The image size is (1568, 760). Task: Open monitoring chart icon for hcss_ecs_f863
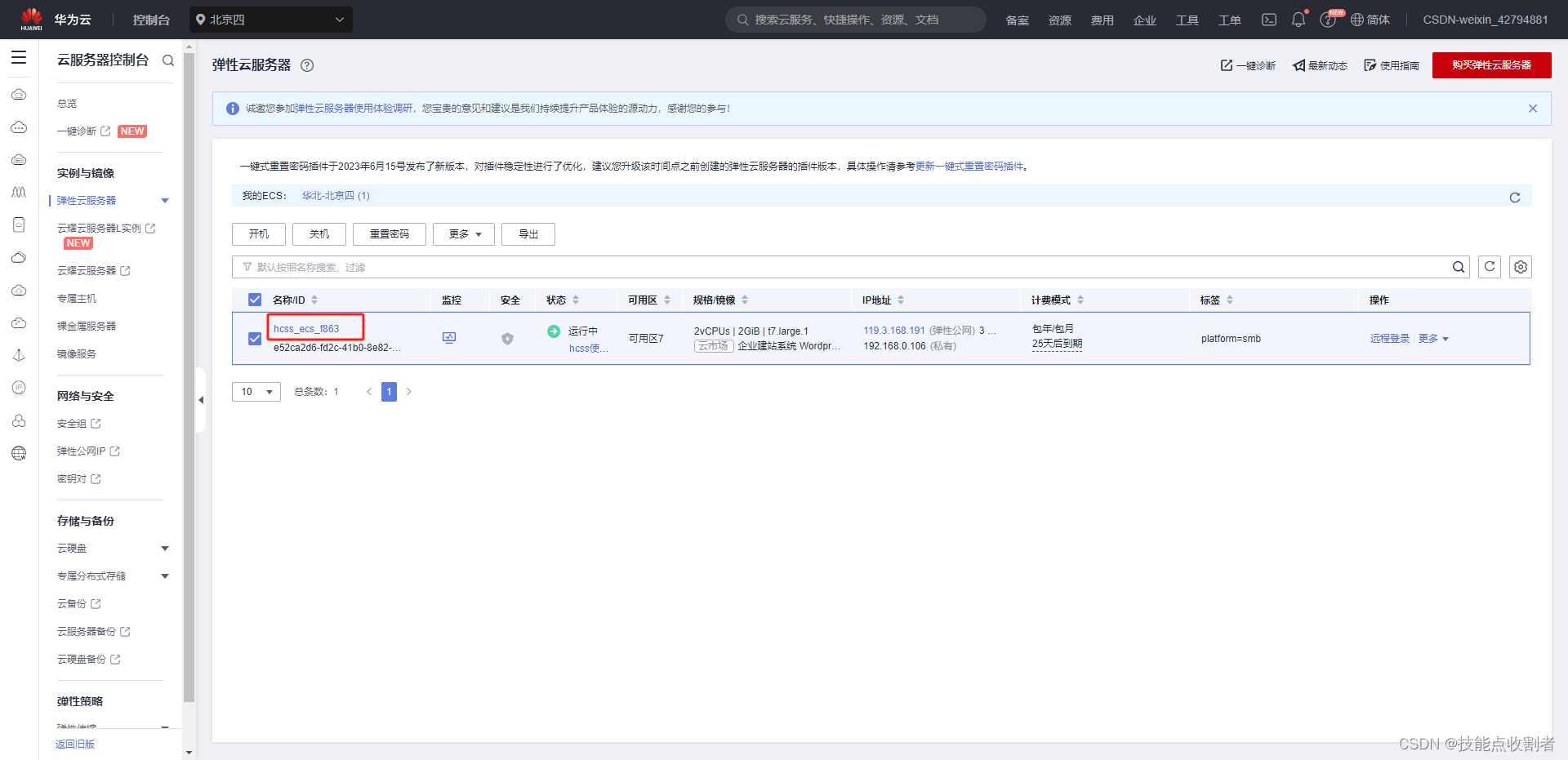pos(449,338)
